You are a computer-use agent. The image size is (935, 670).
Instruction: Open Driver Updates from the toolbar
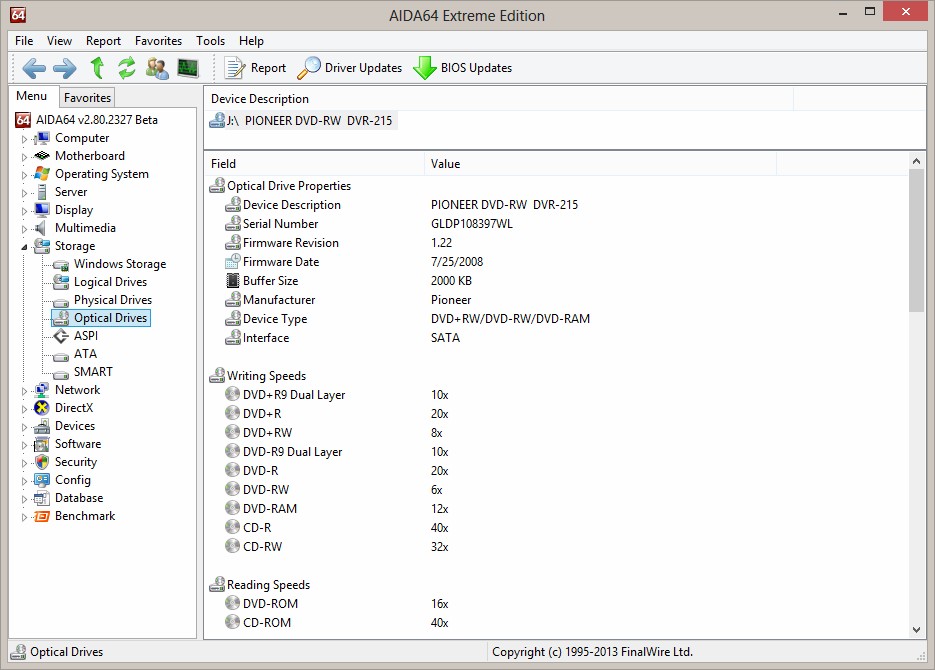click(350, 68)
